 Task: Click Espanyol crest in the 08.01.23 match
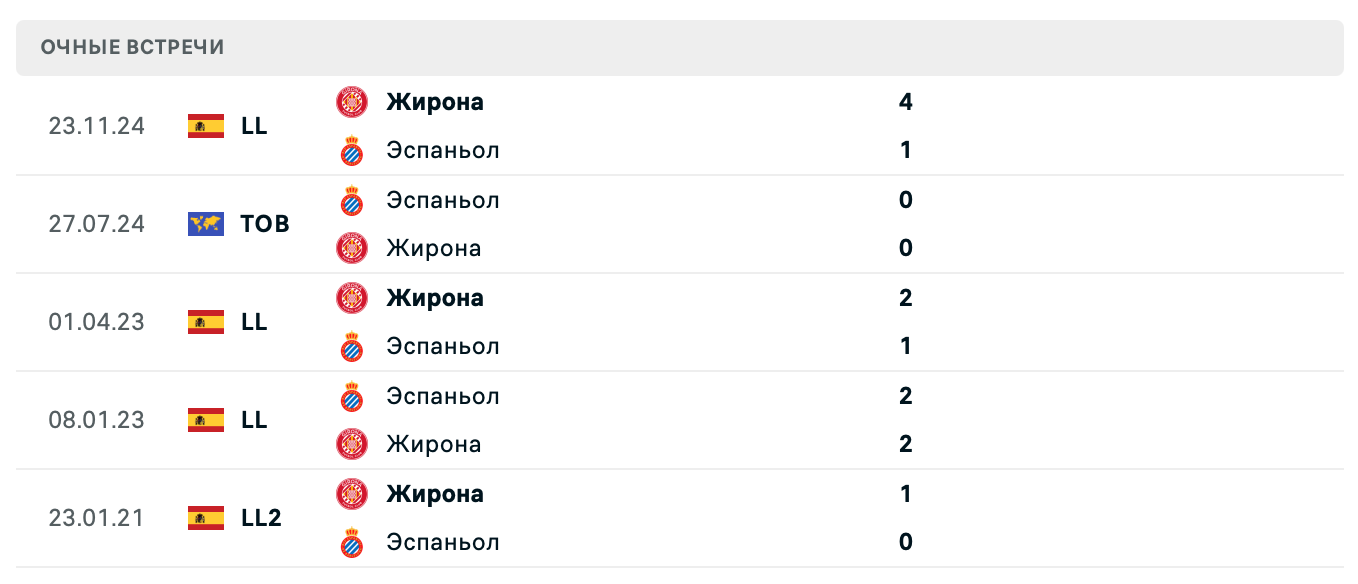pyautogui.click(x=352, y=396)
